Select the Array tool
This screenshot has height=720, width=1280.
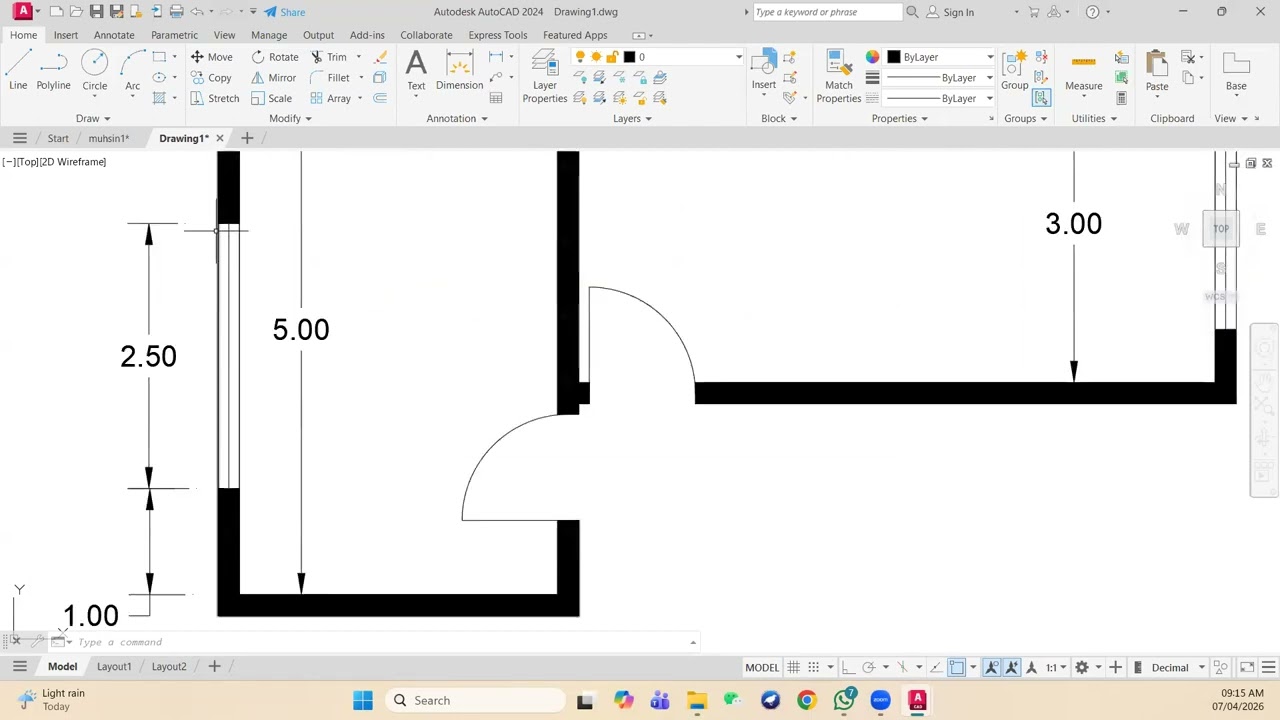[x=331, y=98]
